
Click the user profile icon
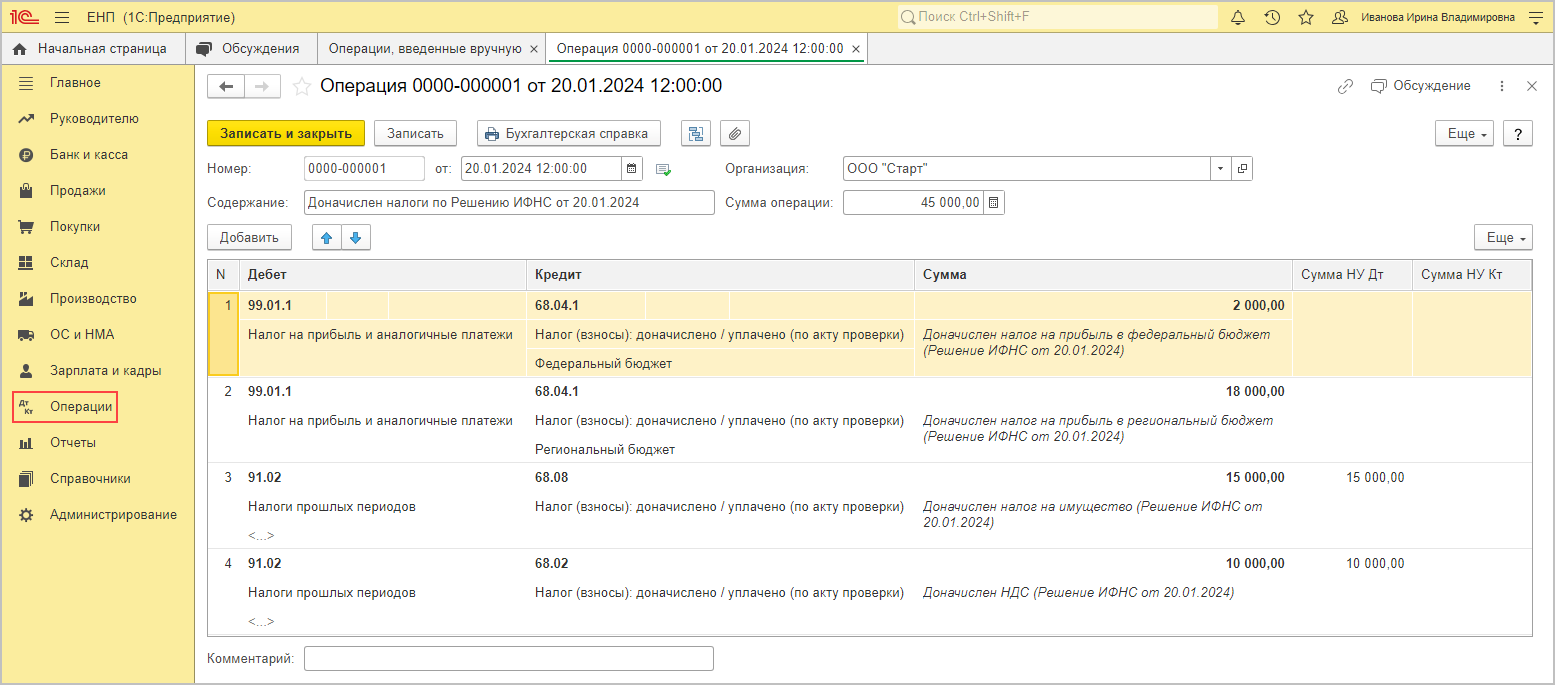pos(1340,17)
